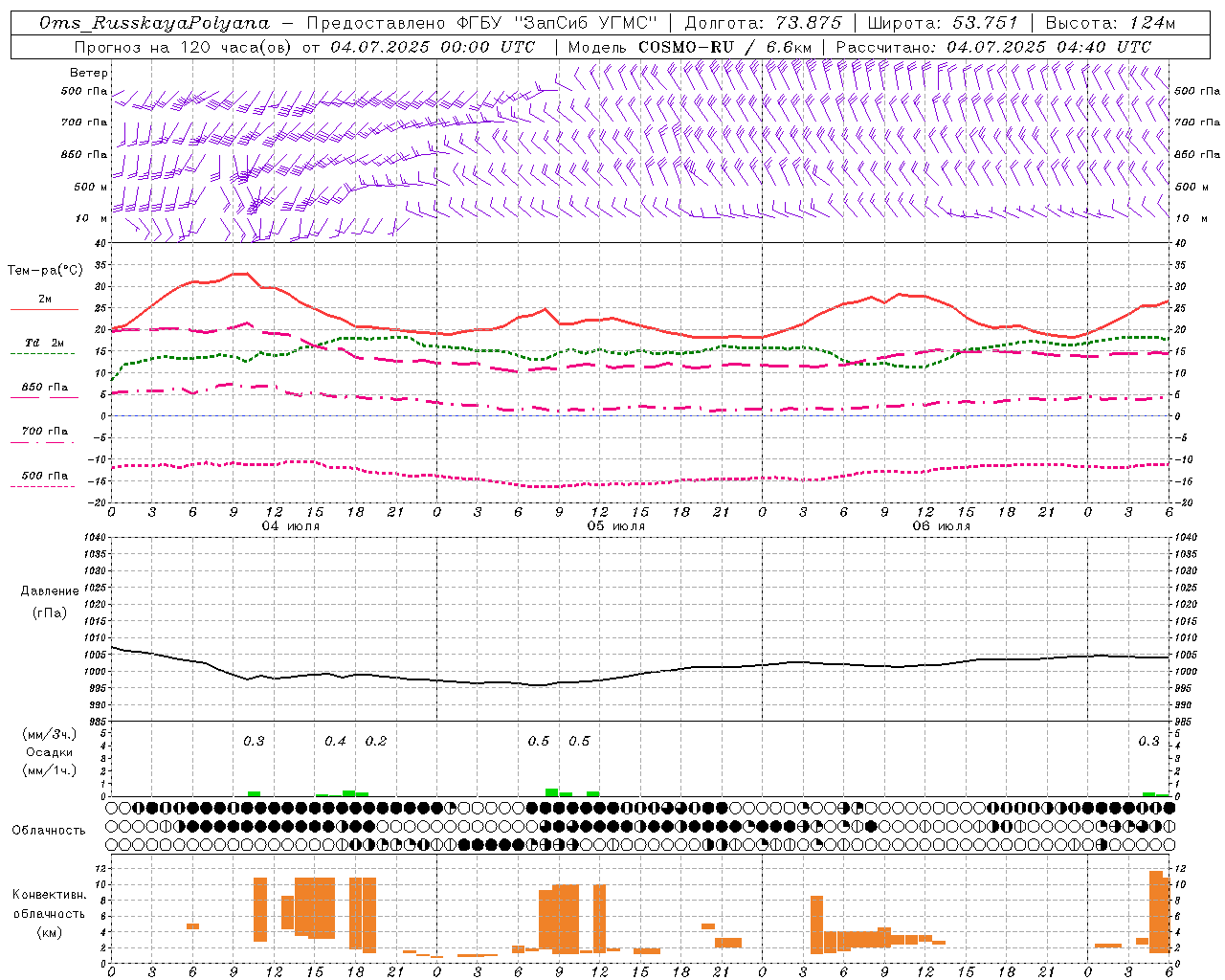
Task: Click the Осадки label
Action: click(50, 752)
